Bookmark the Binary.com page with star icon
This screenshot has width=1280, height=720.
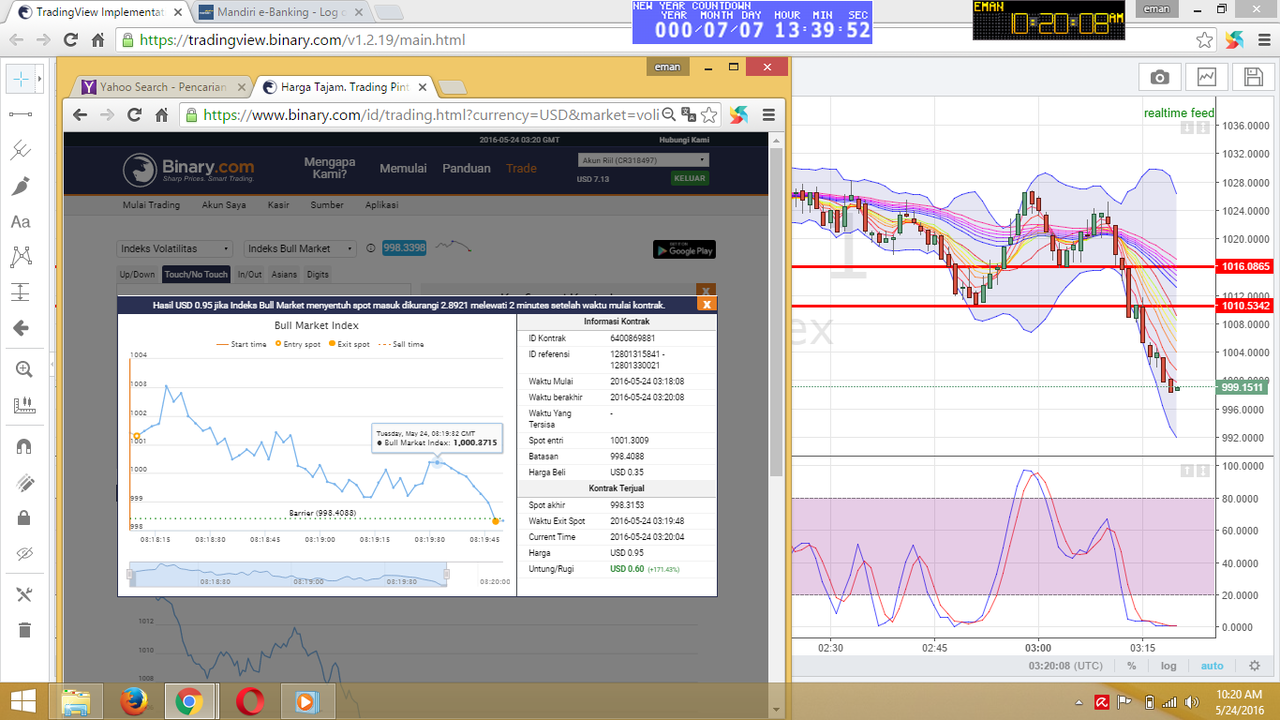tap(709, 115)
